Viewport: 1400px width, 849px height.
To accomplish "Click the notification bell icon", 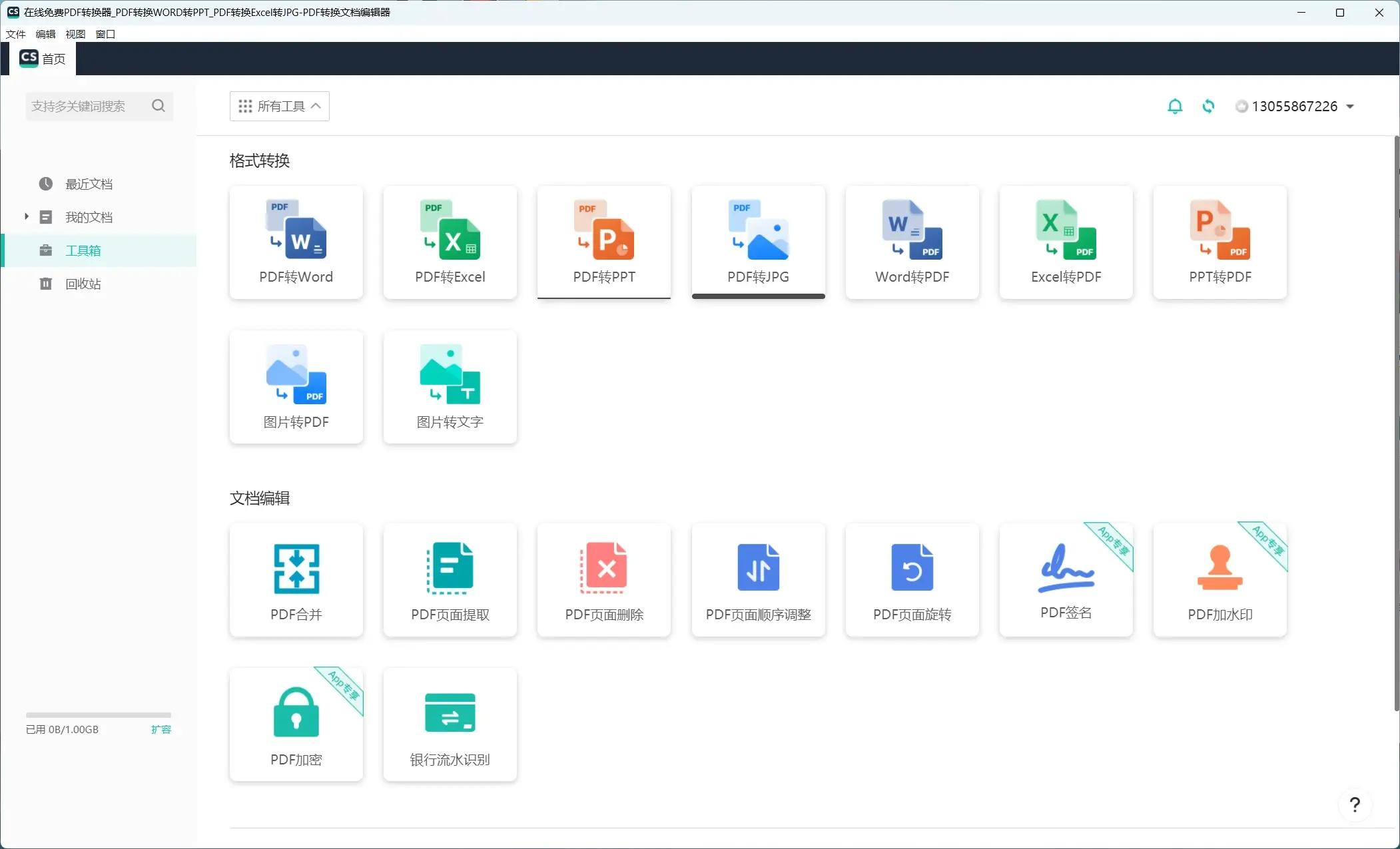I will [1175, 107].
